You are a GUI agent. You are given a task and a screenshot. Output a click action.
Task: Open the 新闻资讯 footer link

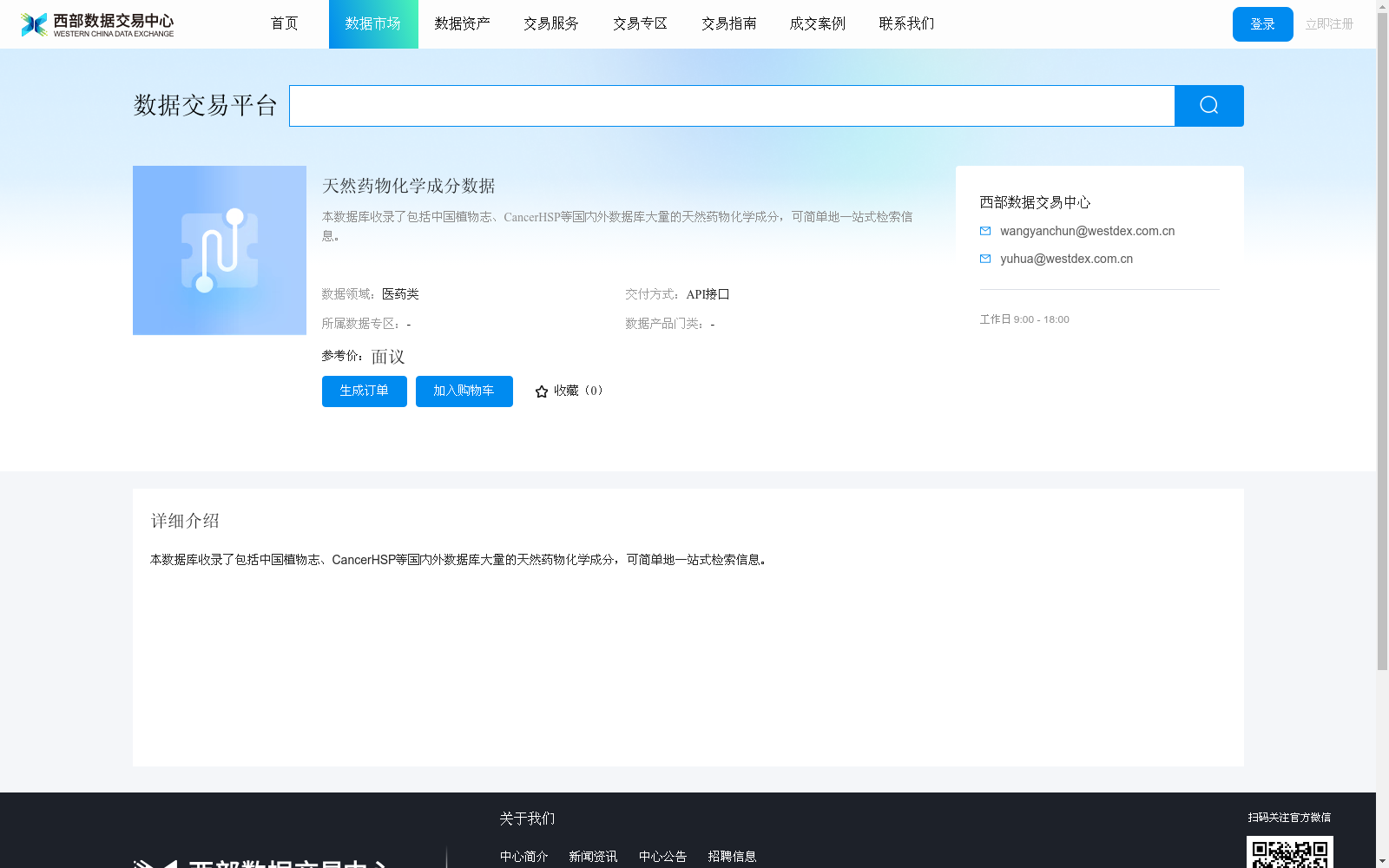click(x=594, y=857)
